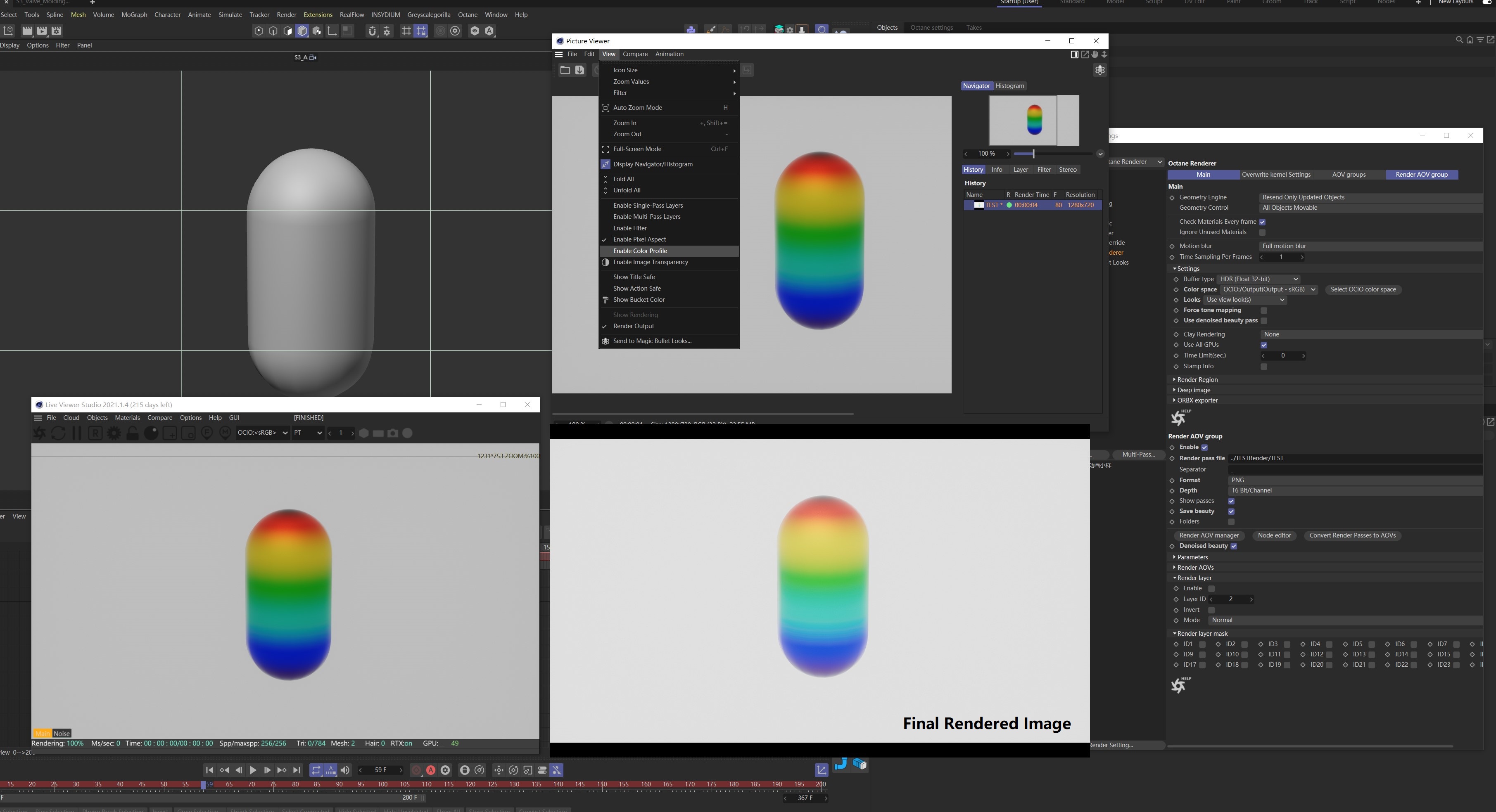
Task: Click the render region R icon
Action: point(95,433)
